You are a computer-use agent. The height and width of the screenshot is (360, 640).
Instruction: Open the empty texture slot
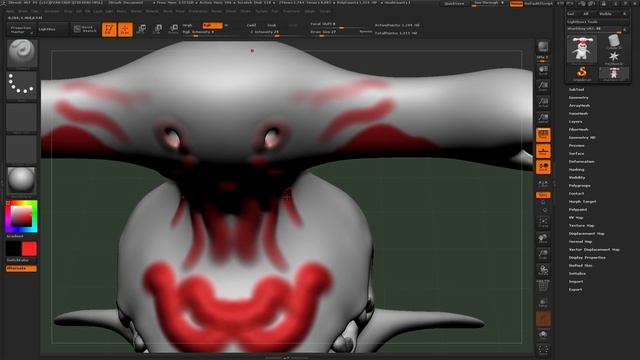[x=22, y=150]
